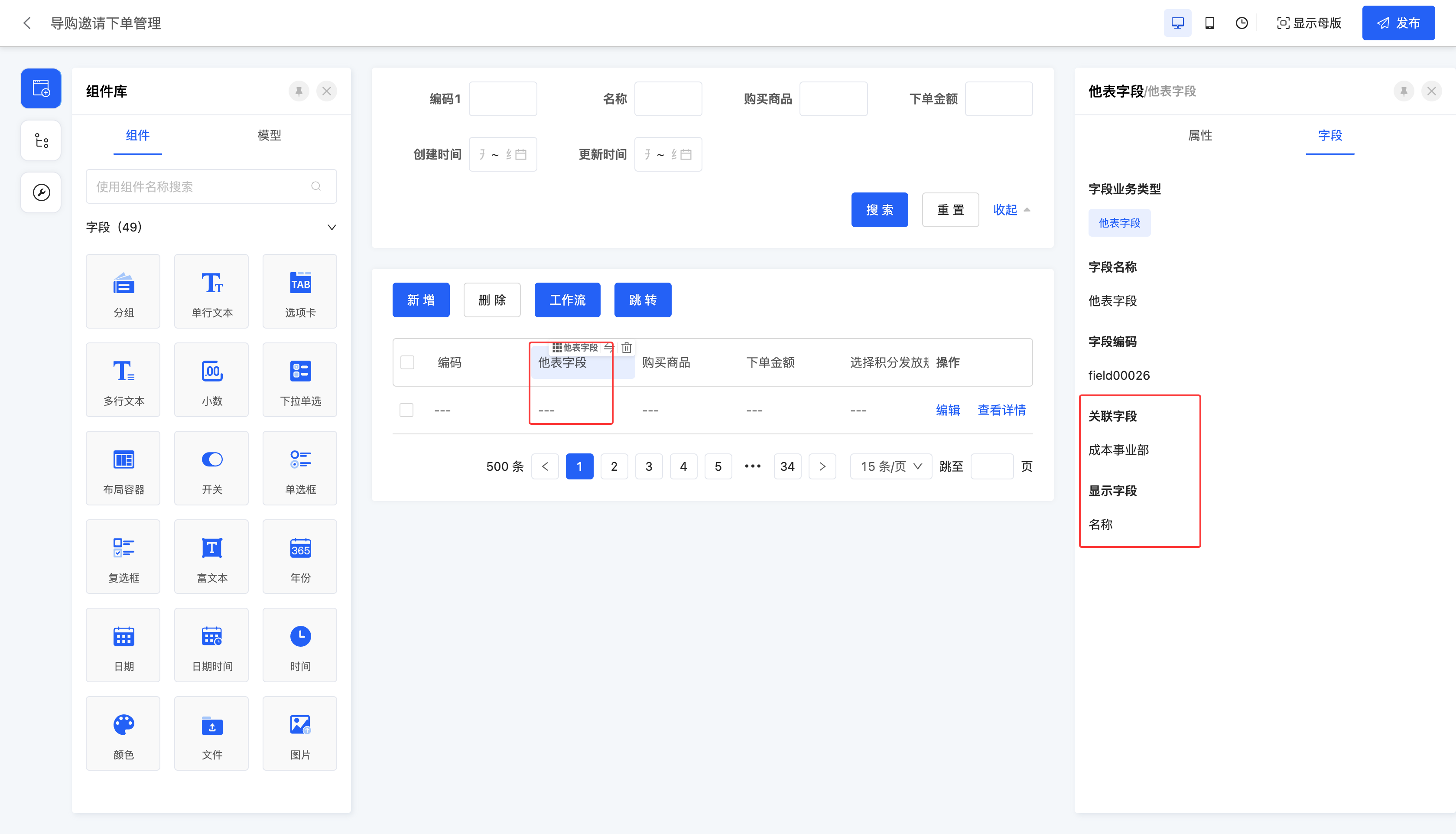Click the tablet preview icon in top bar
1456x834 pixels.
(1209, 23)
